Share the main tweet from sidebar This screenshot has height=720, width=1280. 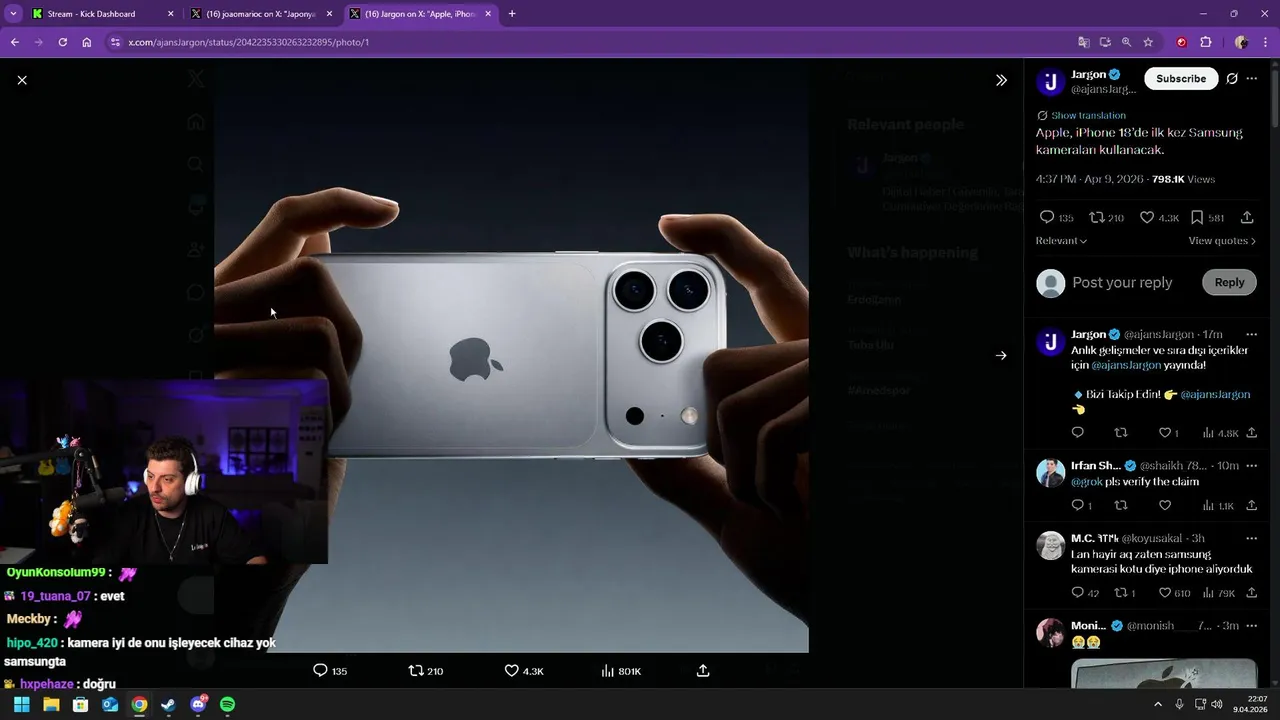click(1247, 217)
